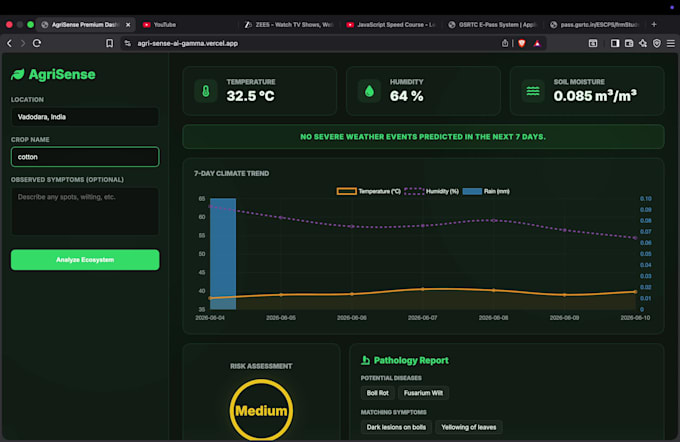Open Brave Rewards triangle icon
The image size is (680, 442).
(x=537, y=43)
